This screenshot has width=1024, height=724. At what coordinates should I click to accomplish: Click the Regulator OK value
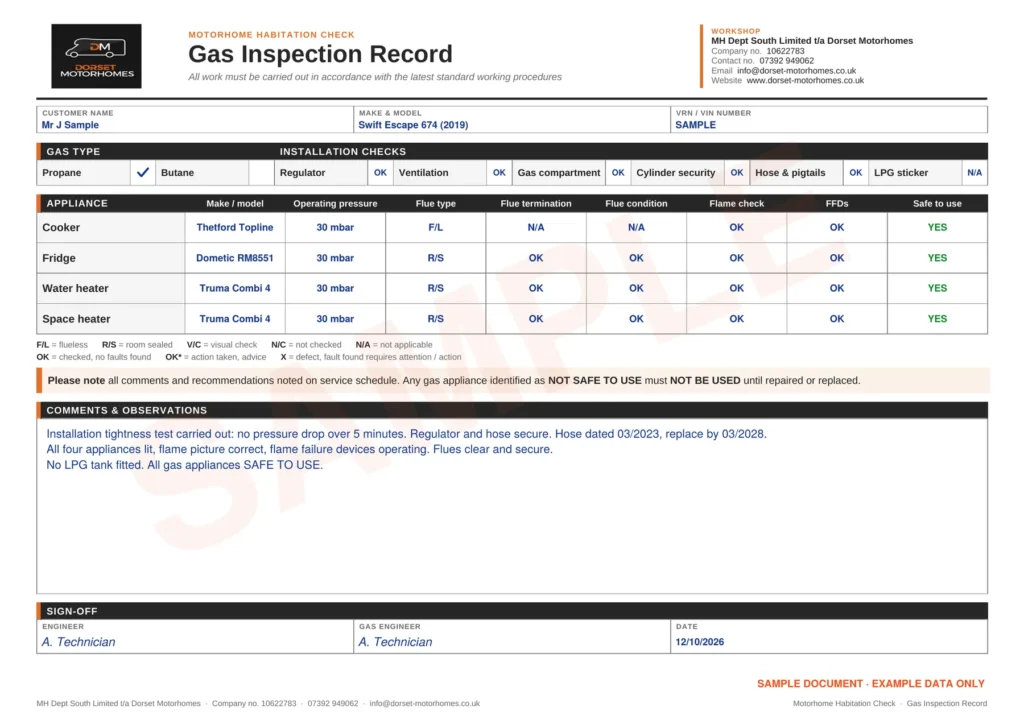tap(380, 172)
